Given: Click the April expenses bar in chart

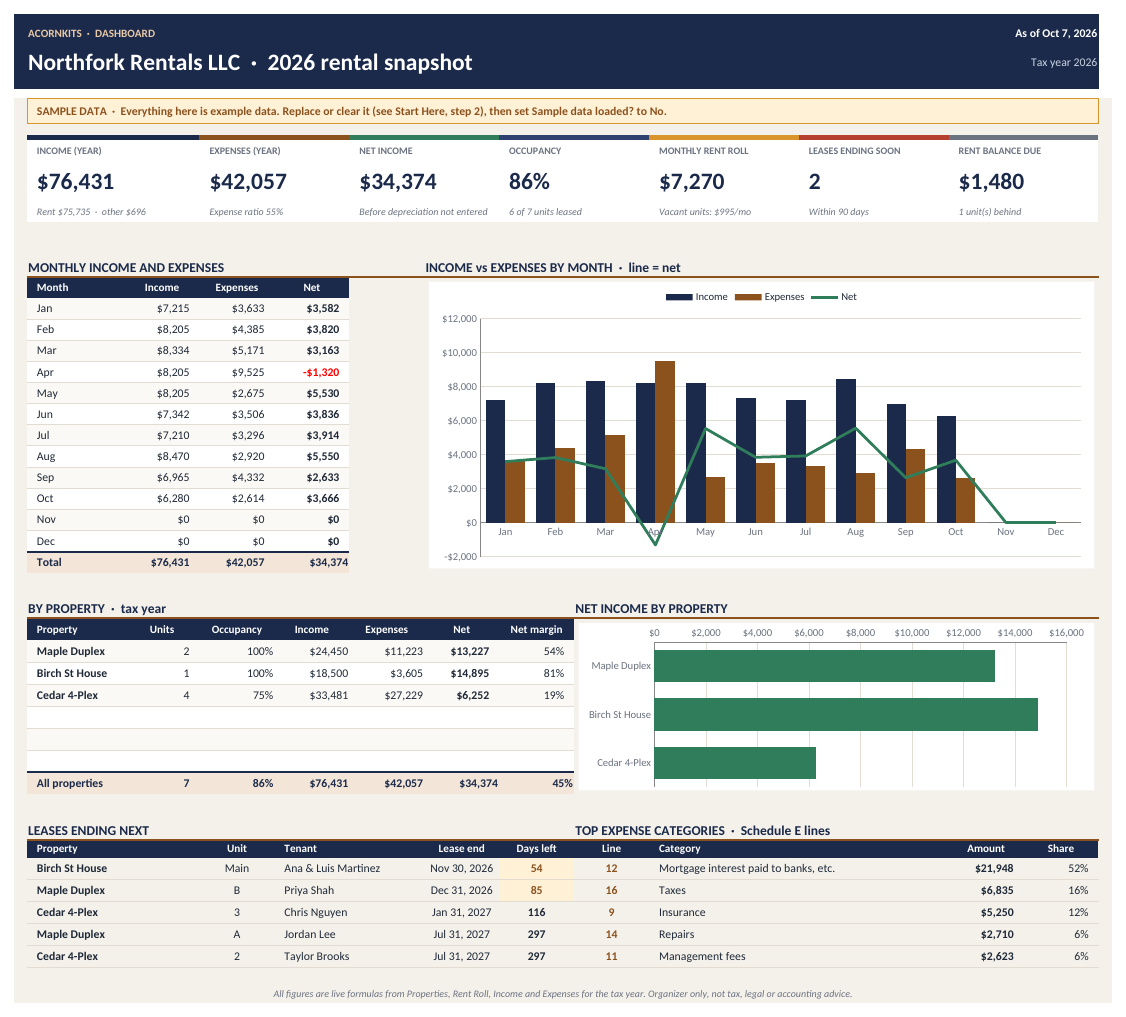Looking at the screenshot, I should click(x=665, y=442).
